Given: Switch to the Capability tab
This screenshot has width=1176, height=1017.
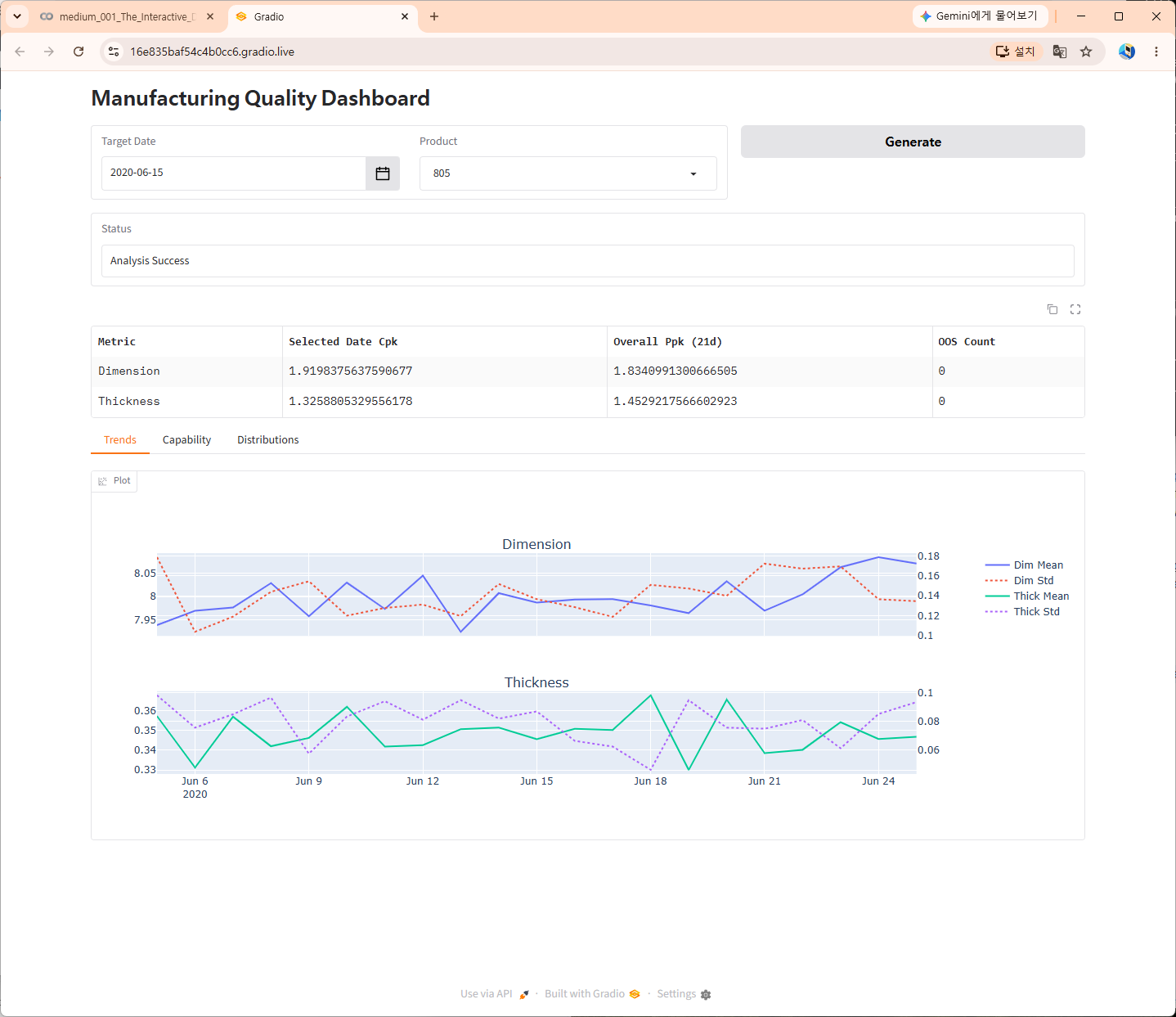Looking at the screenshot, I should pos(186,440).
